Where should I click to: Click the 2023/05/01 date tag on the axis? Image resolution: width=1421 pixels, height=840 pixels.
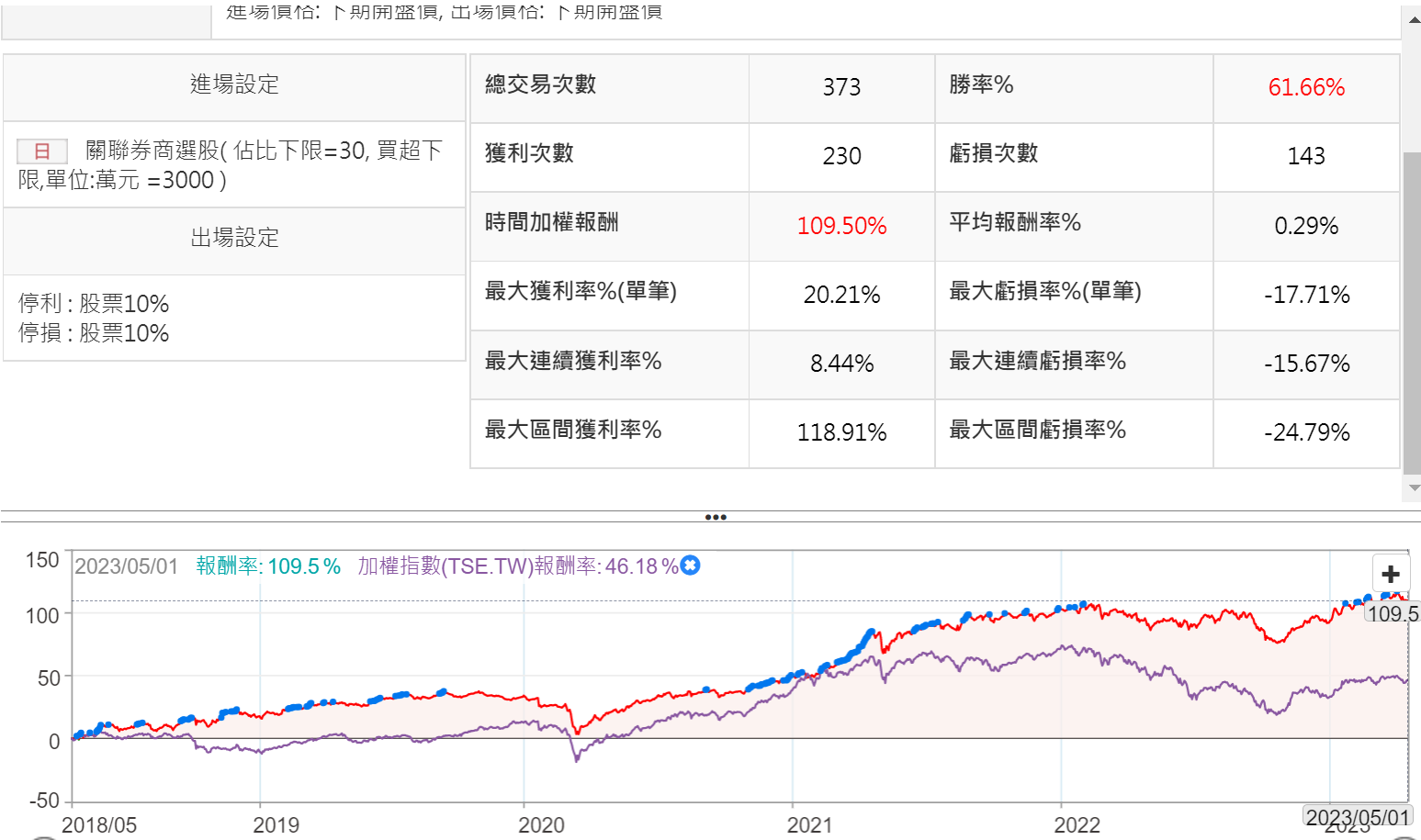1358,817
